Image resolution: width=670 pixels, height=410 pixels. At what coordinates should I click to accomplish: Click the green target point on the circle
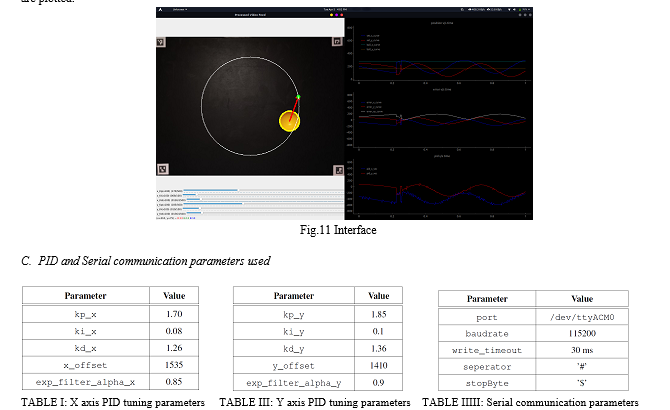point(298,97)
